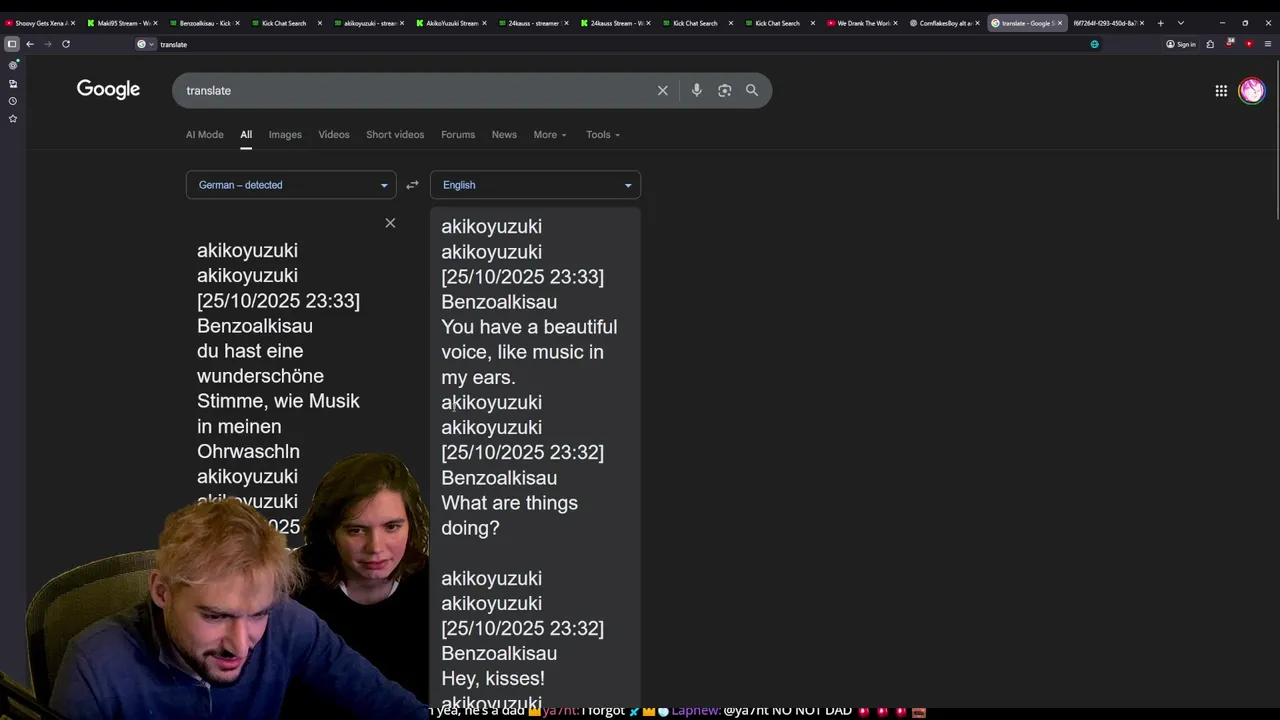Go forward in browser history

(47, 44)
